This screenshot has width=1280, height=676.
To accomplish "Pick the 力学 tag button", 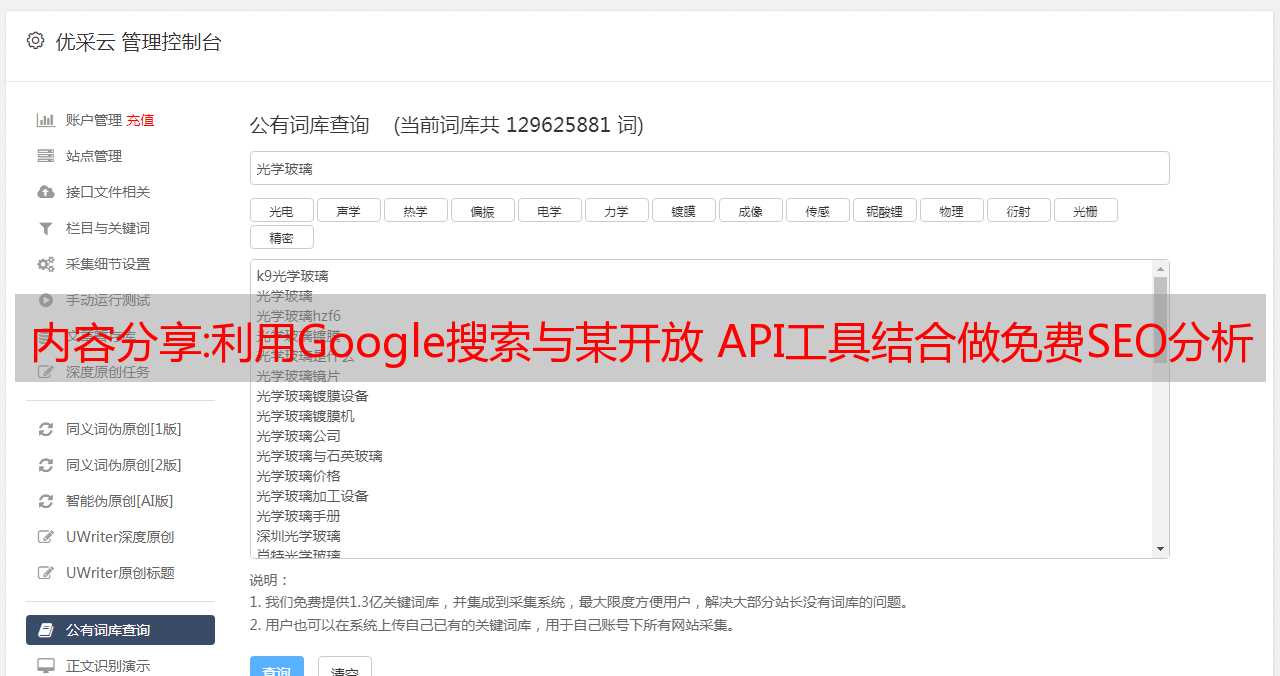I will tap(616, 210).
